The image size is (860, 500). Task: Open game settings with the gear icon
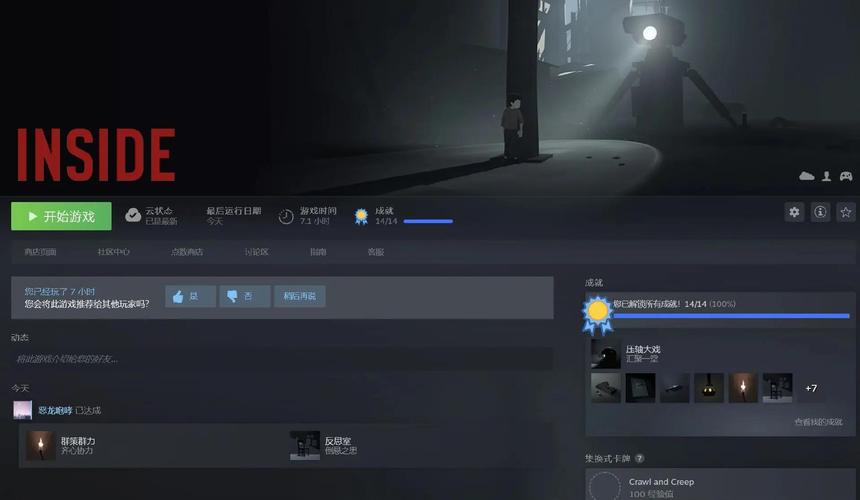point(794,212)
